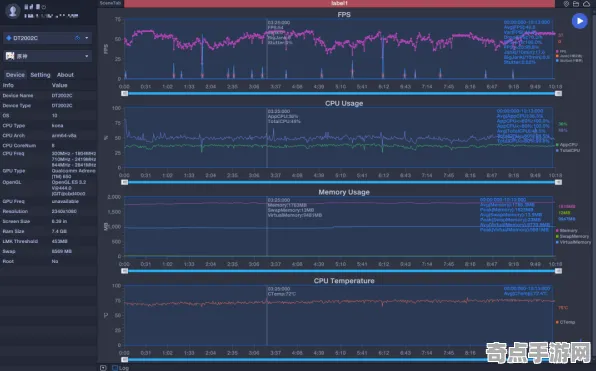Select the Root row label
This screenshot has width=596, height=371.
click(x=8, y=261)
